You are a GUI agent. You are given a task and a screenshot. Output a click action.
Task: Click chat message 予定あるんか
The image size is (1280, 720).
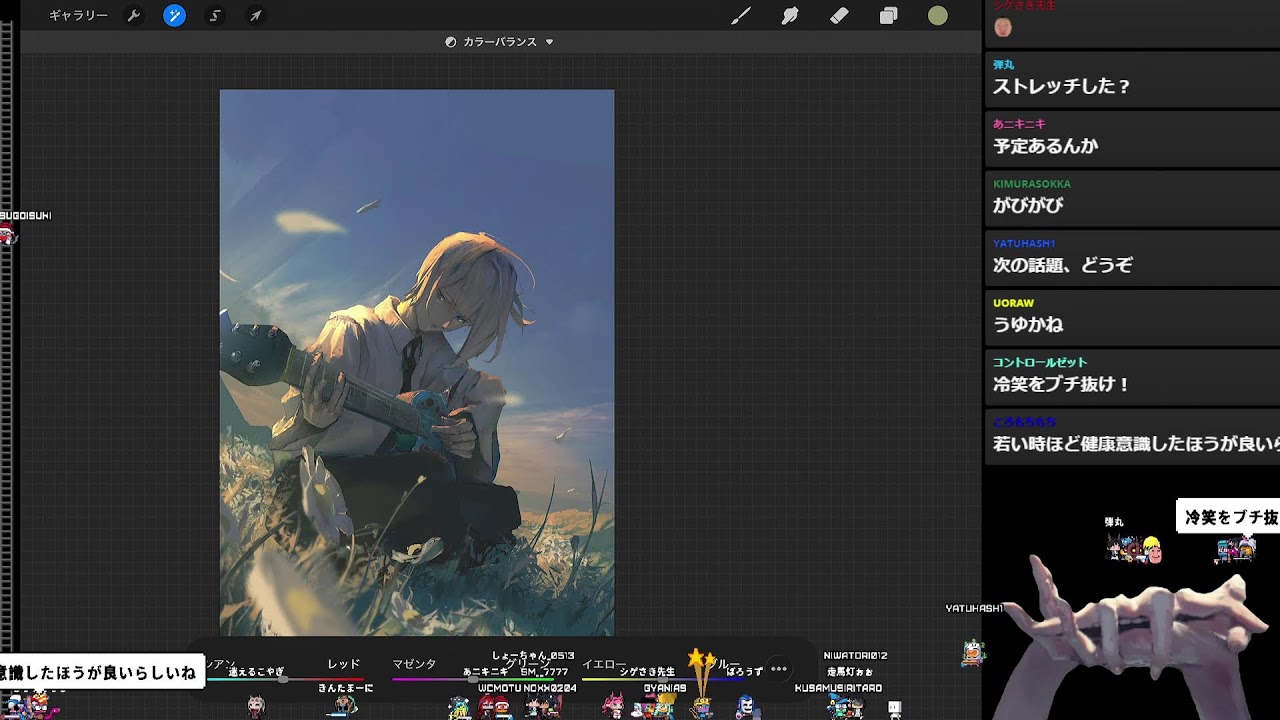coord(1045,146)
